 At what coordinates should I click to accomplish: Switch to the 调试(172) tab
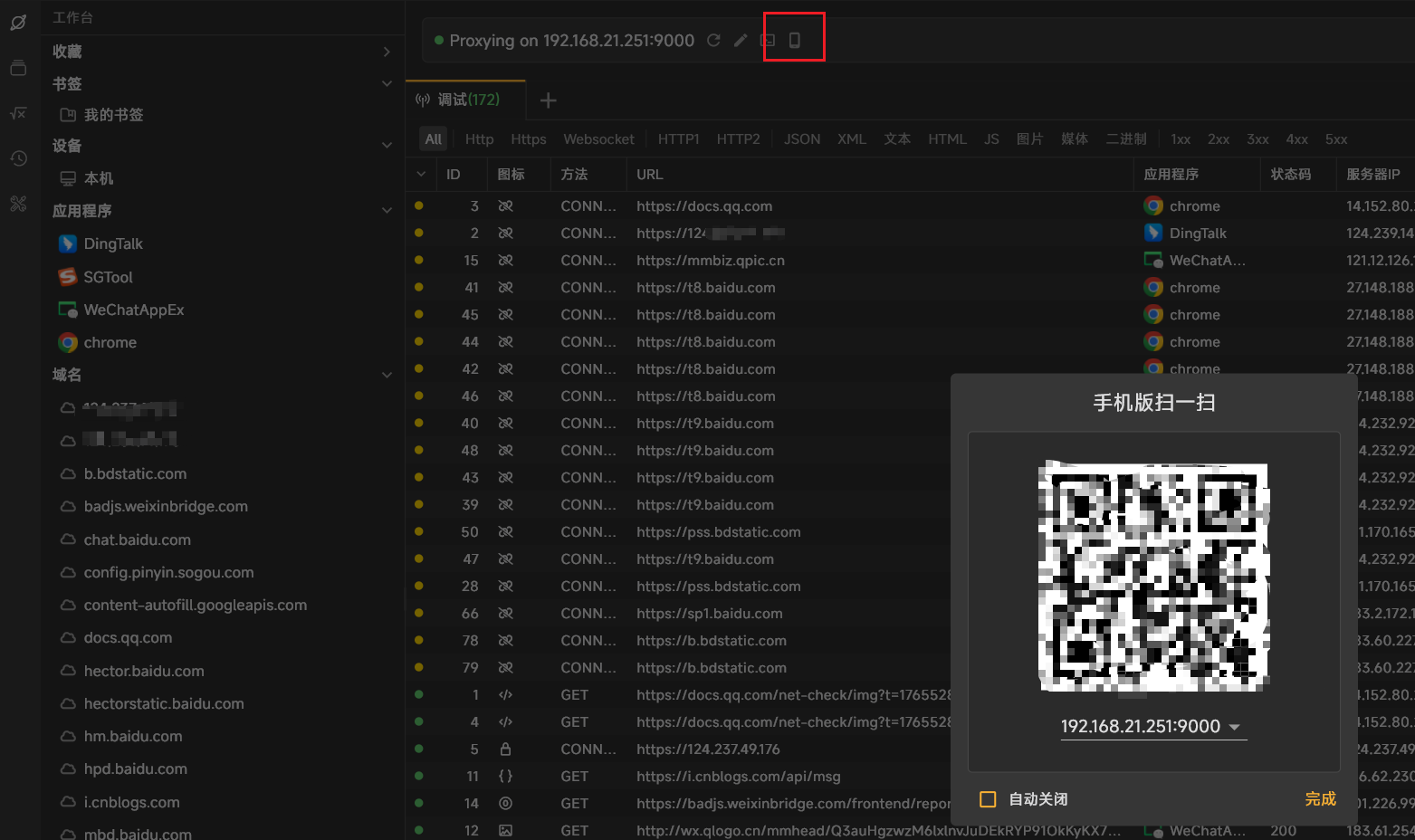click(465, 100)
